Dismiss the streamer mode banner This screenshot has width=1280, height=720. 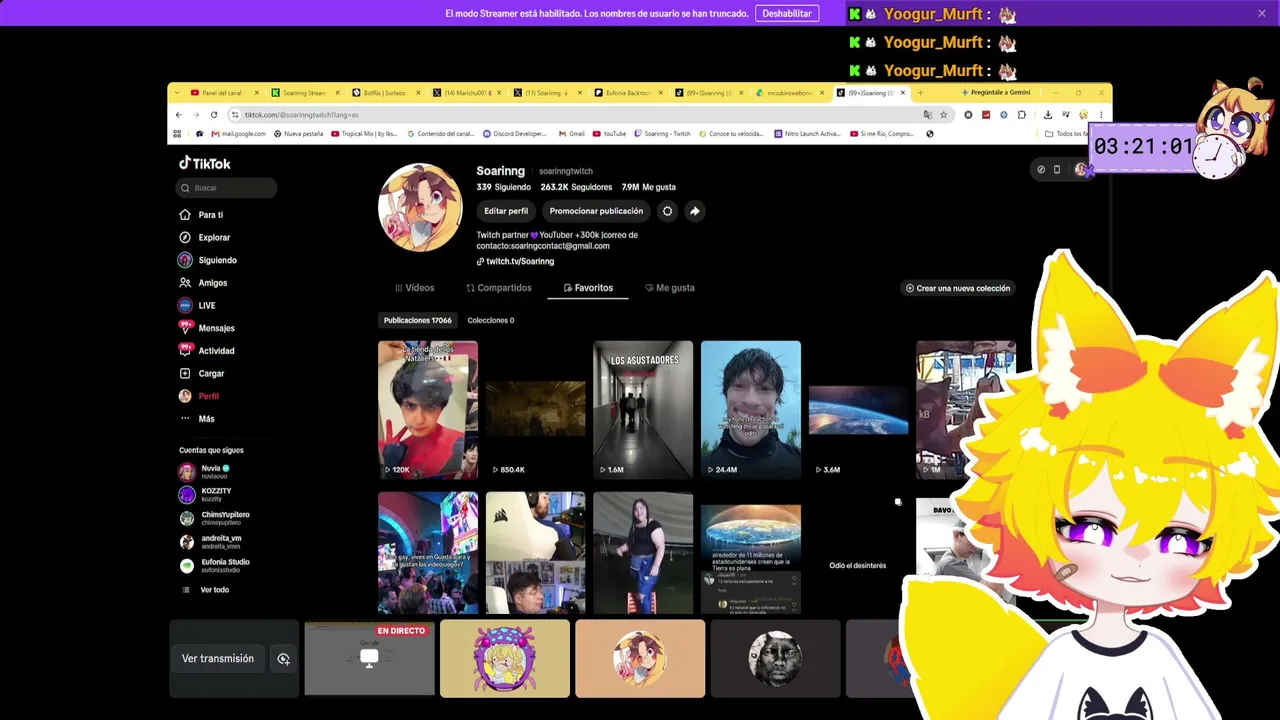[x=1262, y=13]
